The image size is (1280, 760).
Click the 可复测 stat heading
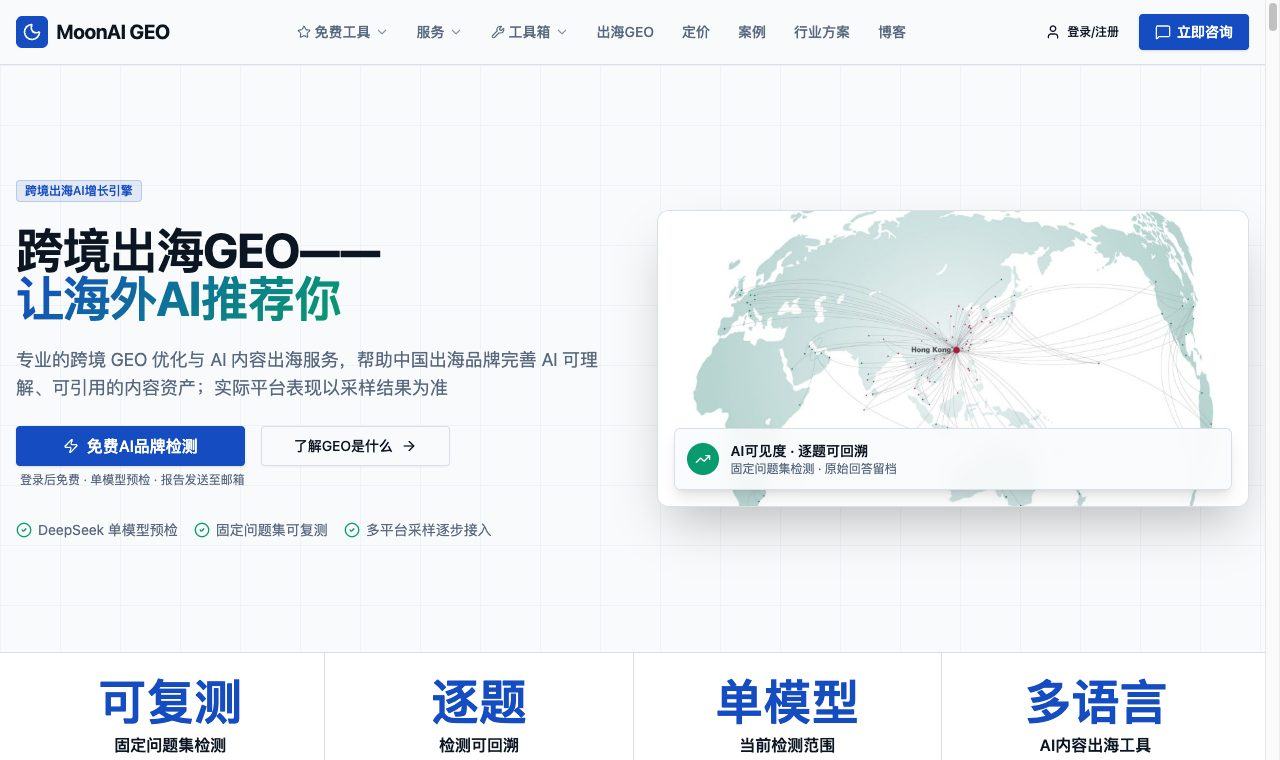click(x=170, y=702)
